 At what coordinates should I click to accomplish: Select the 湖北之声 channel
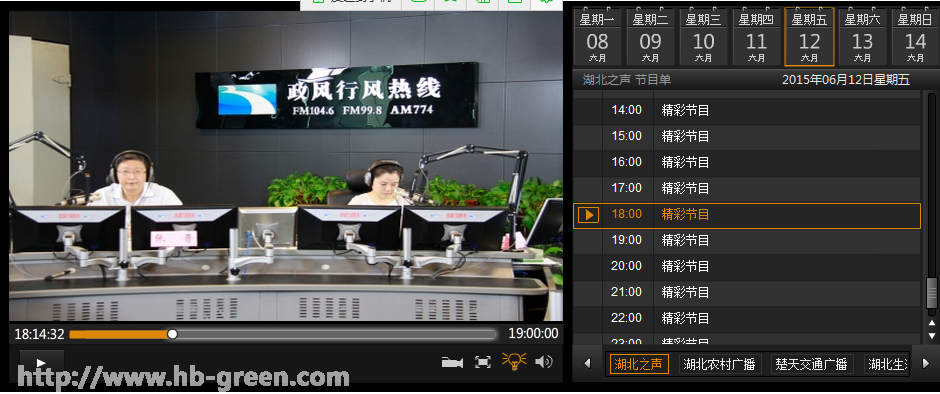pos(639,364)
